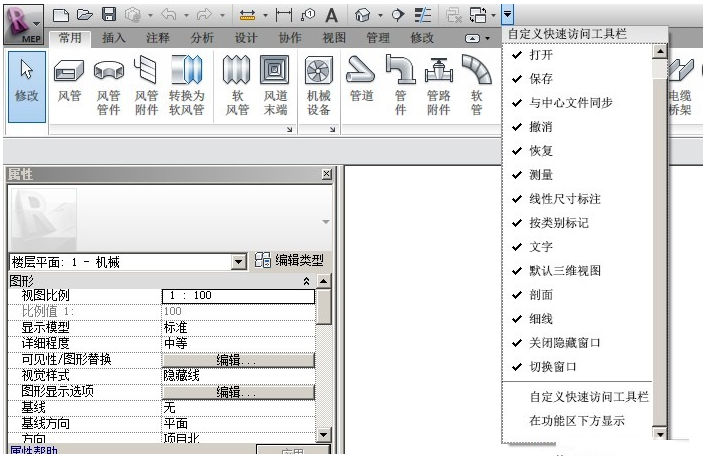Select the 修改 Modify arrow tool

pyautogui.click(x=27, y=86)
